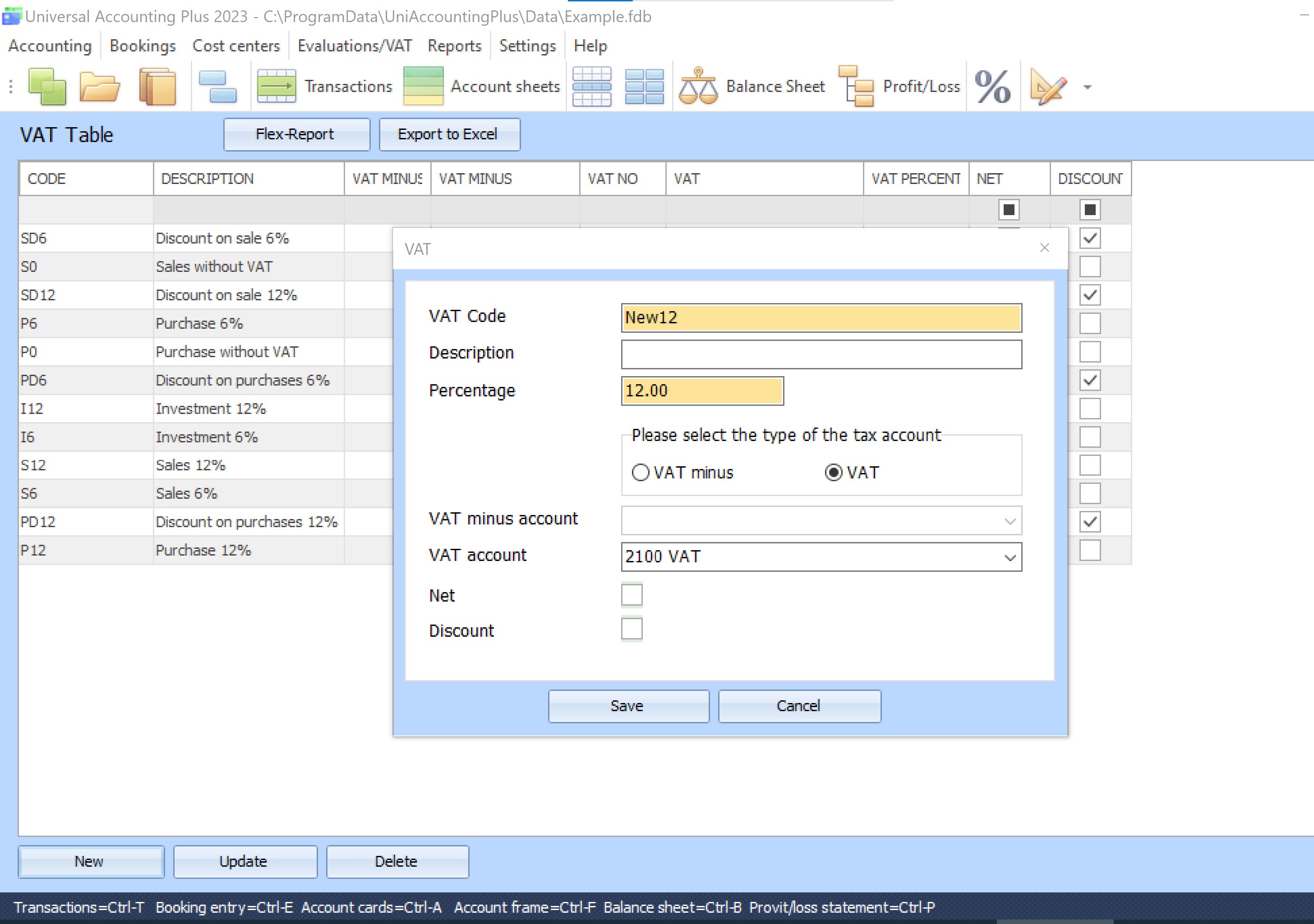Click the percent sign VAT icon
1314x924 pixels.
click(992, 87)
